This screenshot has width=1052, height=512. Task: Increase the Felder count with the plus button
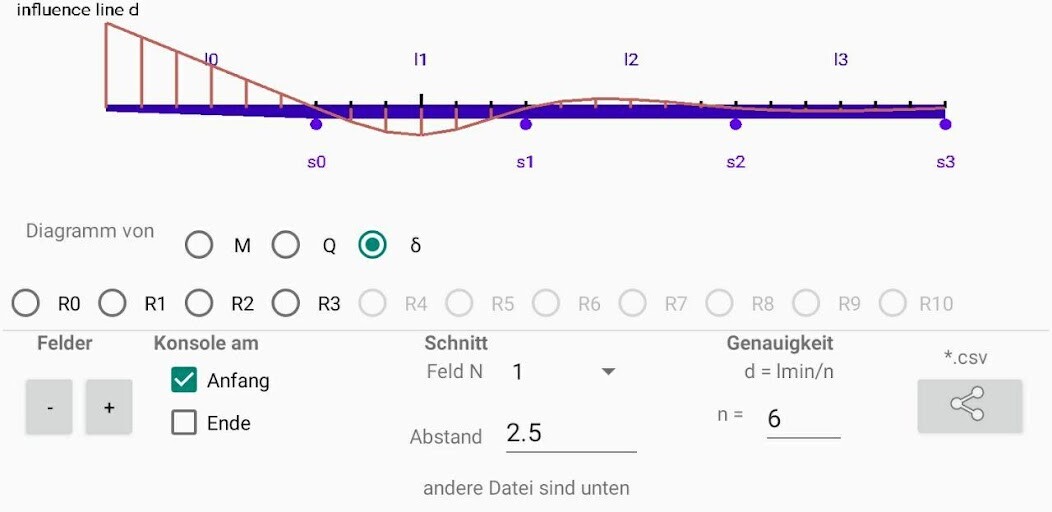pyautogui.click(x=109, y=407)
